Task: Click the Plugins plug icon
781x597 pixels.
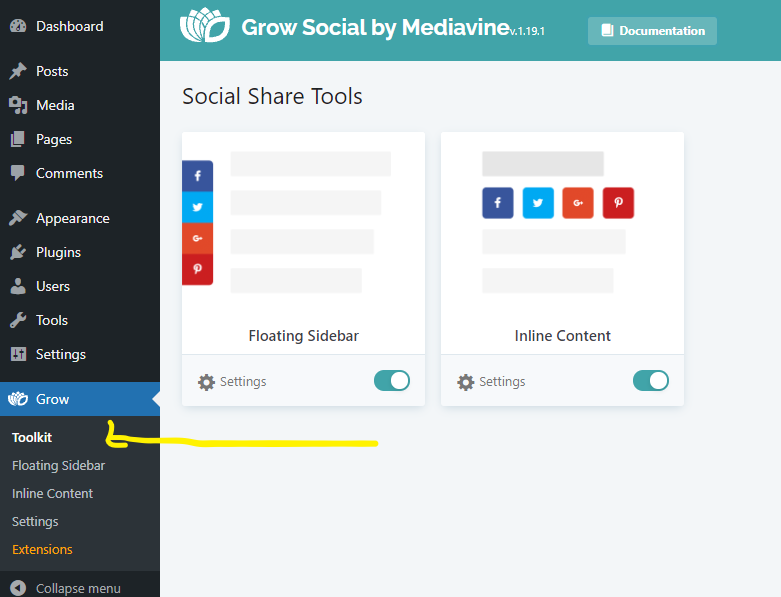Action: tap(18, 252)
